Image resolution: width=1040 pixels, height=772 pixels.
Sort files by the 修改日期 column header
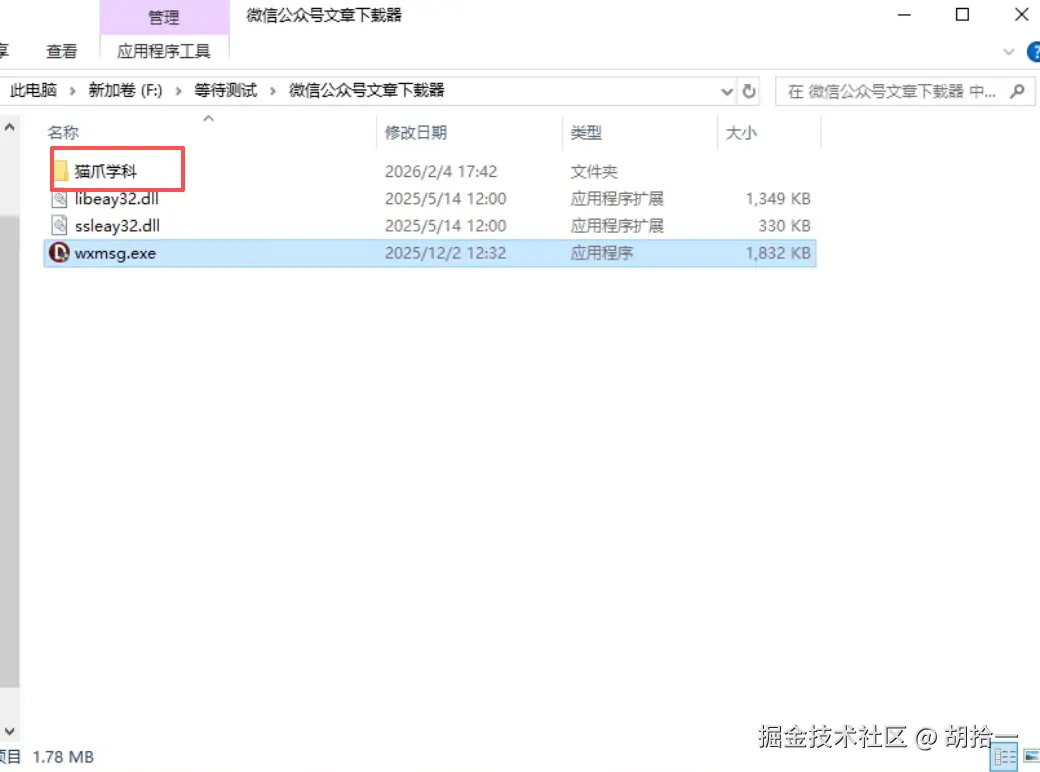(416, 133)
